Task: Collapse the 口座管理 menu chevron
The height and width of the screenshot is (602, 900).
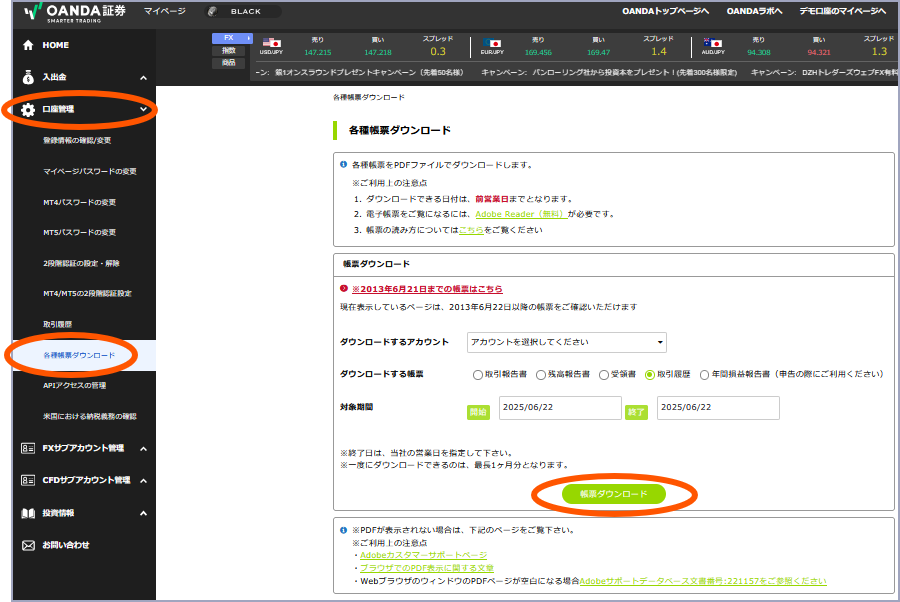Action: (x=143, y=109)
